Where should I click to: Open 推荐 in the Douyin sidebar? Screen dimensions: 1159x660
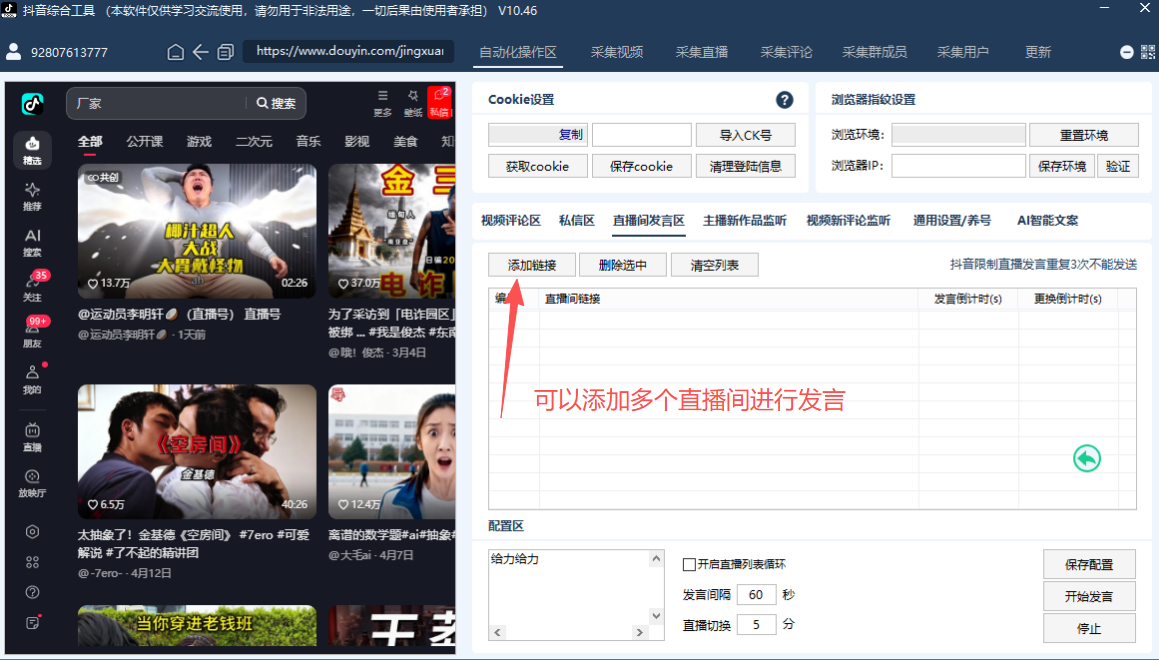(x=32, y=197)
